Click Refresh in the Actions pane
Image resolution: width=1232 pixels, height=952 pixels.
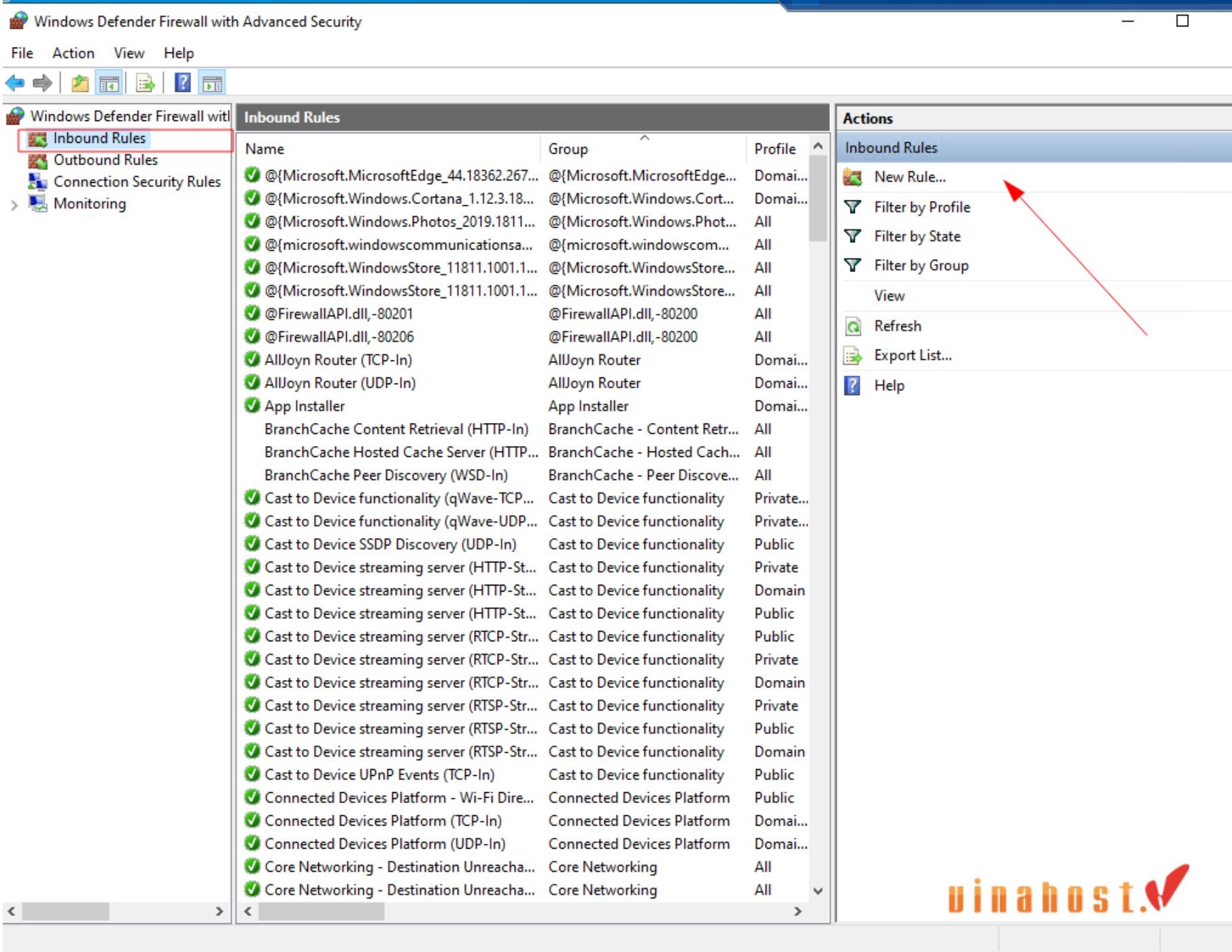897,326
